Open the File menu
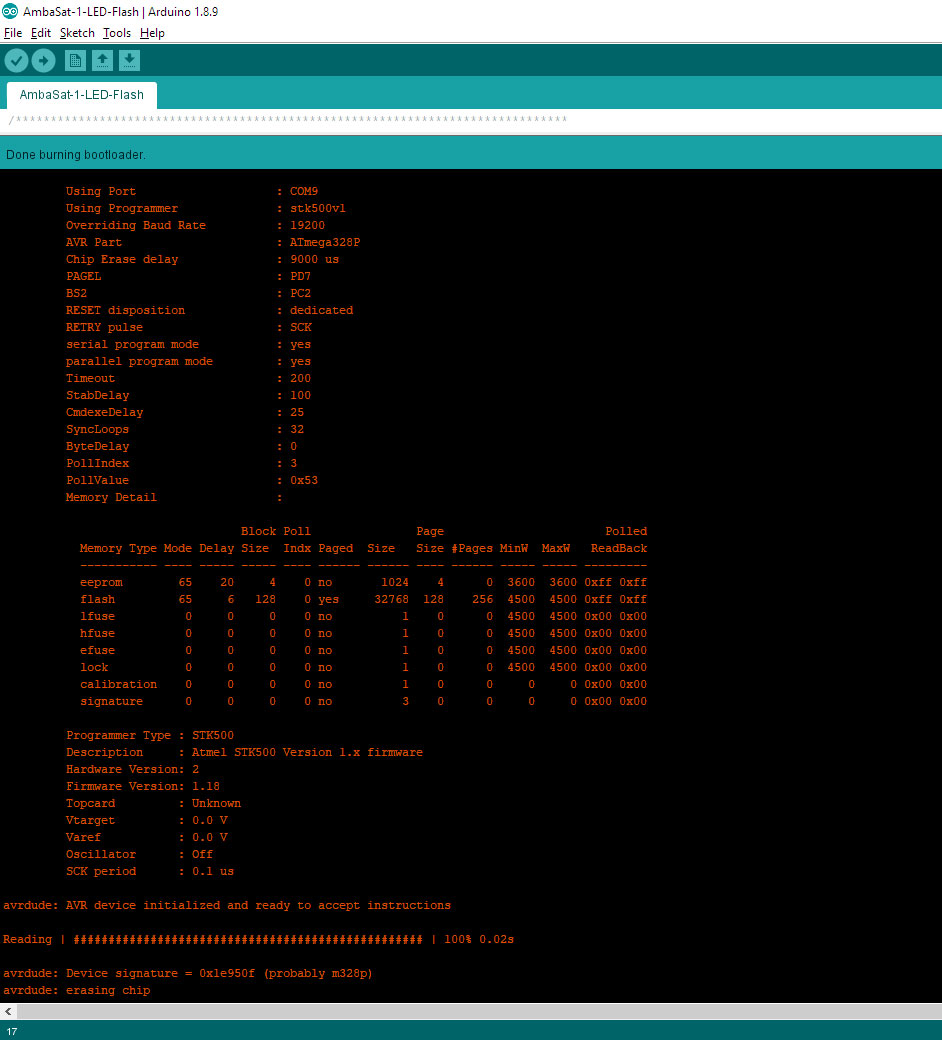This screenshot has width=942, height=1040. tap(13, 33)
